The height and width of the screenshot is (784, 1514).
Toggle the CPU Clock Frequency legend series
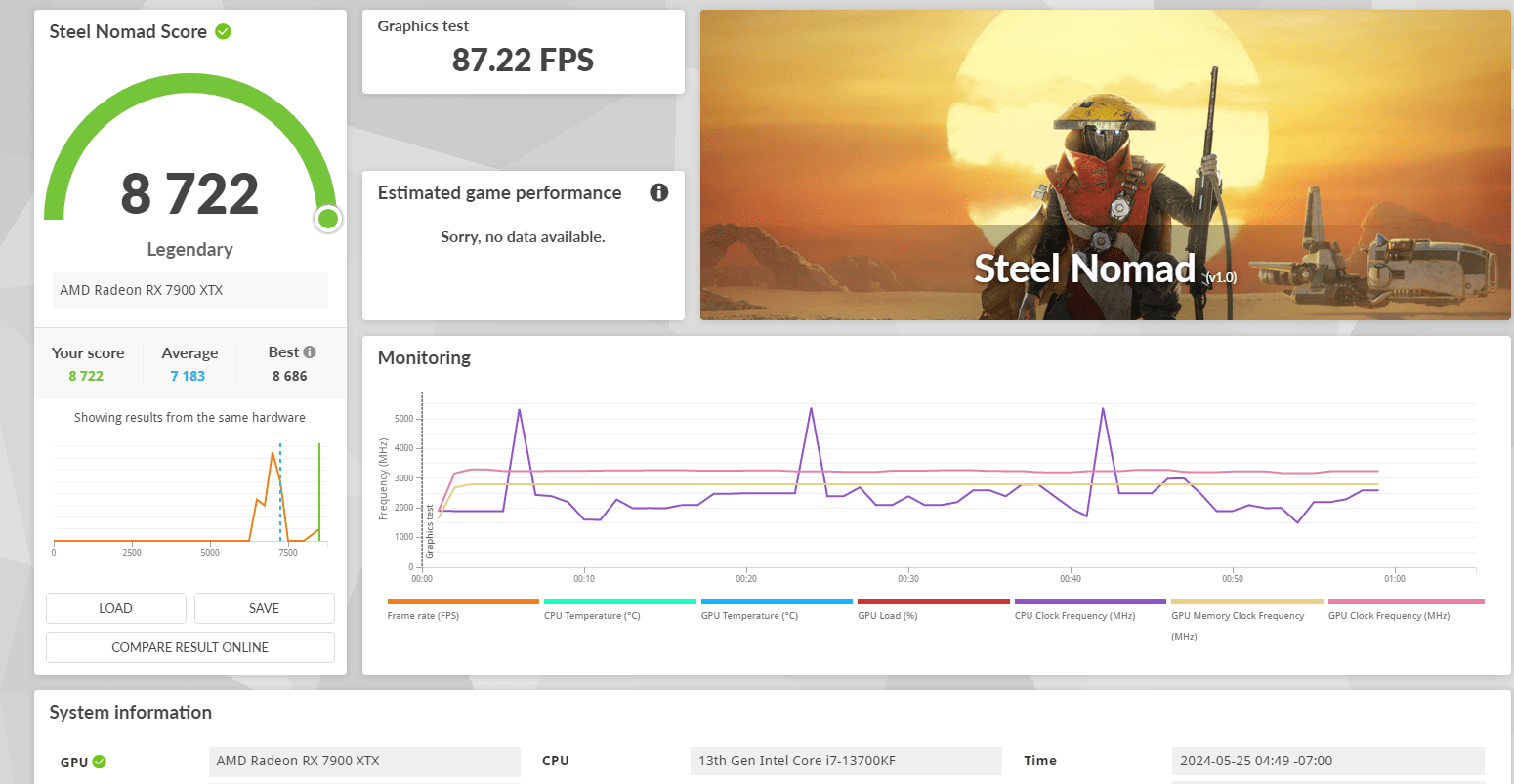tap(1074, 616)
